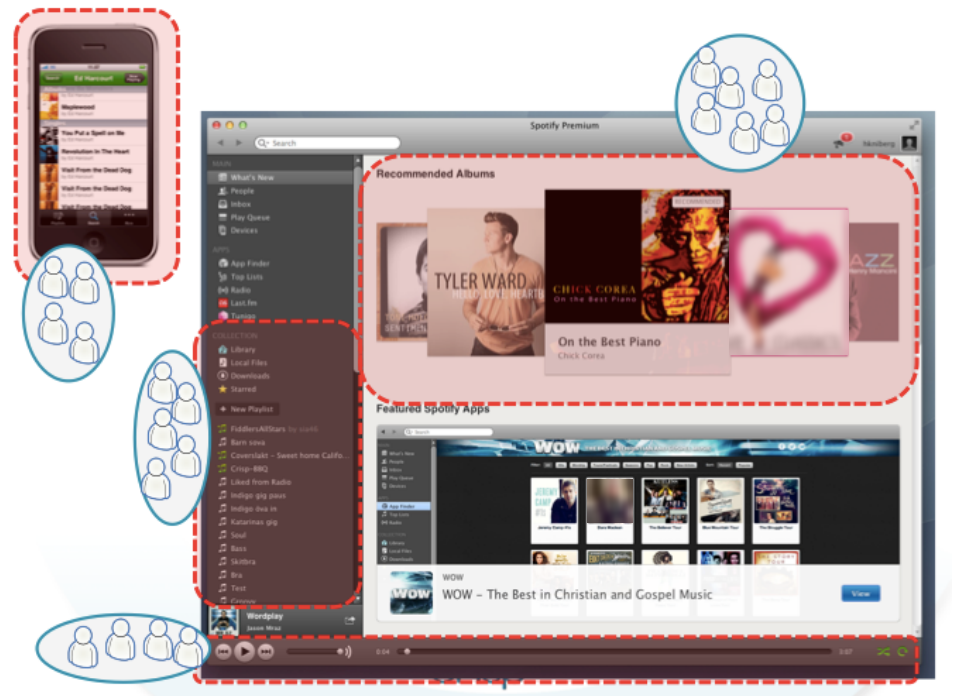Screen dimensions: 967x696
Task: Select the Chick Corea album cover
Action: (638, 256)
